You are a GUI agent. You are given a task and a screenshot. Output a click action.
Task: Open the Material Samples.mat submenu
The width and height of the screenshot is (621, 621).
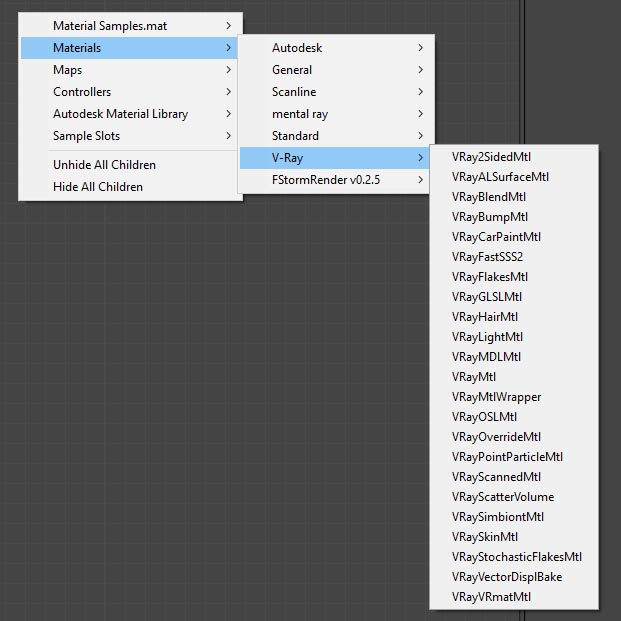pyautogui.click(x=129, y=26)
